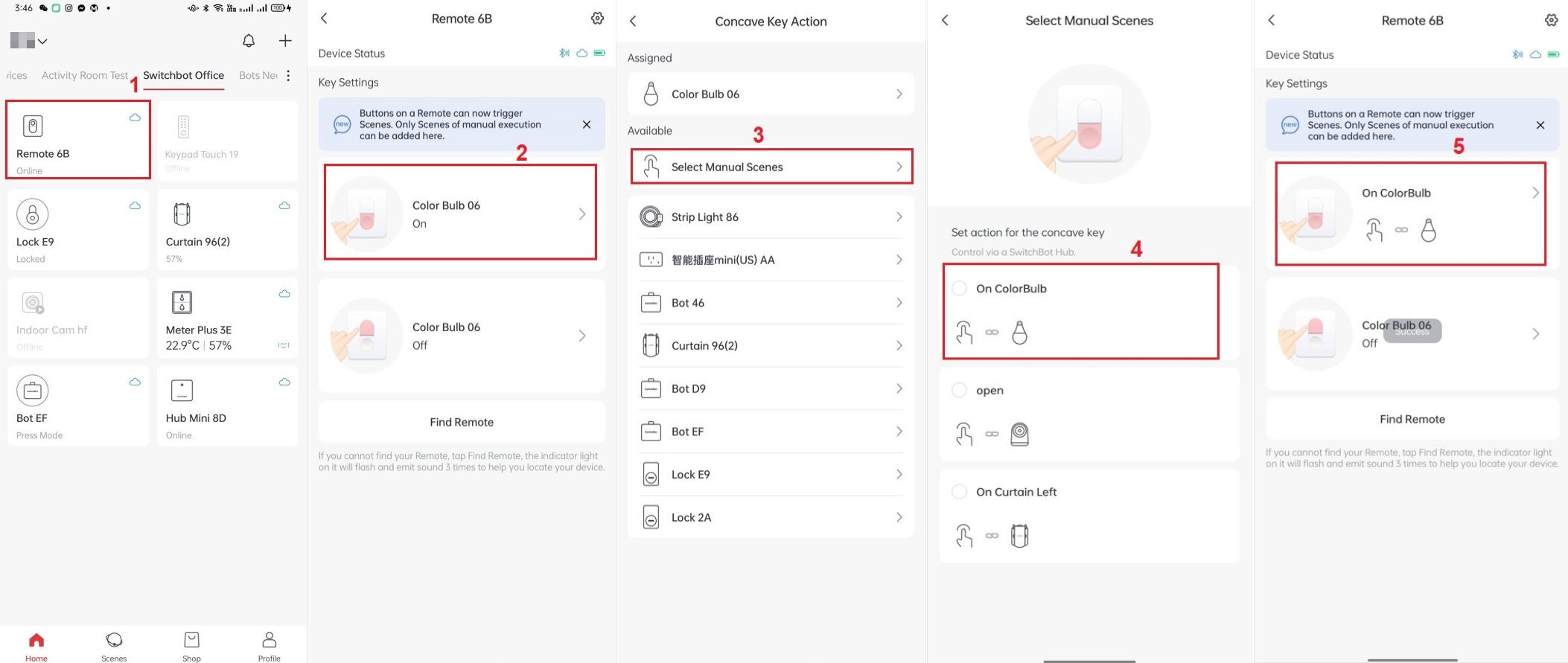Switch to the Switchbot Office tab
1568x663 pixels.
click(183, 75)
